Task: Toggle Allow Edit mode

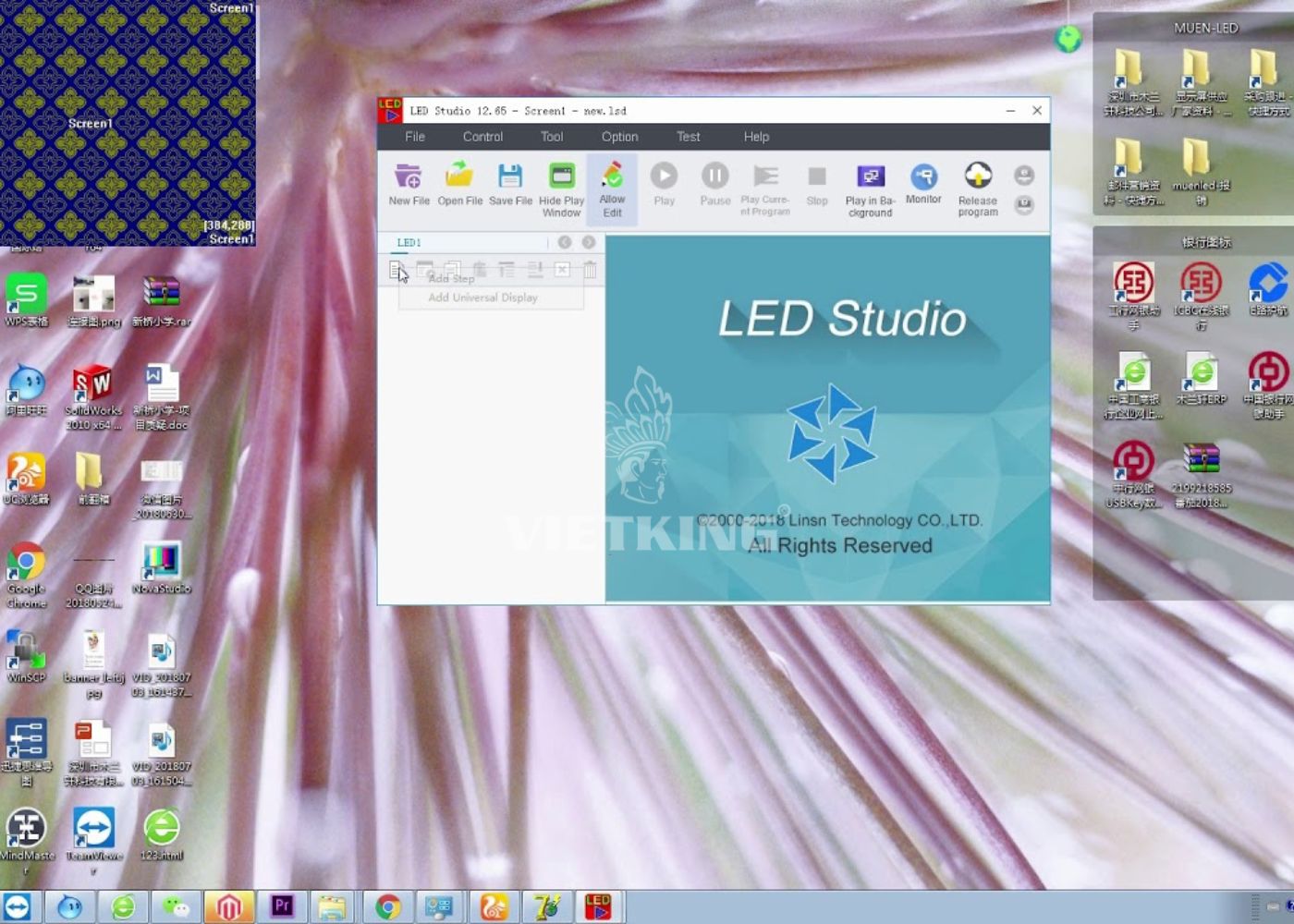Action: pos(611,185)
